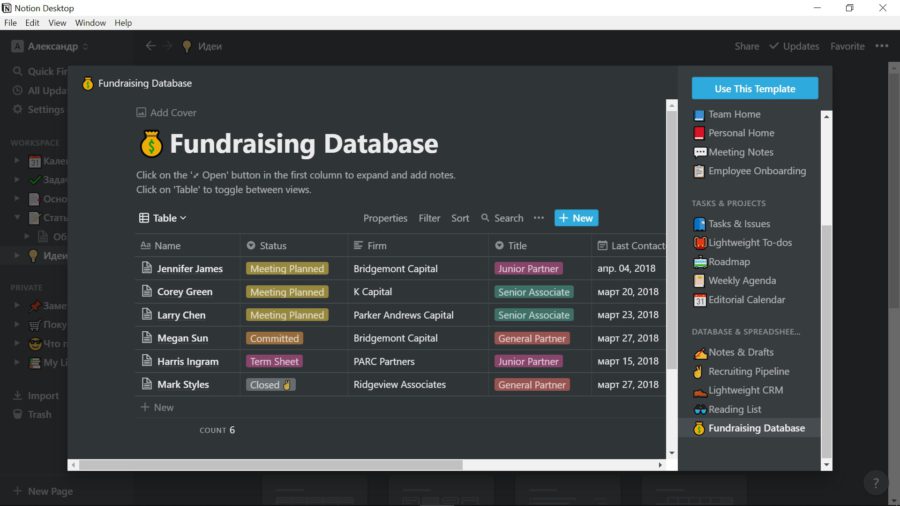This screenshot has width=900, height=506.
Task: Open the workspace switcher Александр
Action: click(51, 46)
